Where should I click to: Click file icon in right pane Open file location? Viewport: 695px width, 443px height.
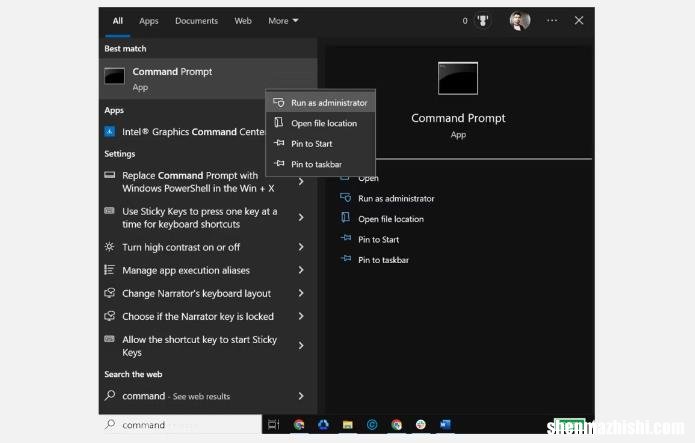tap(345, 218)
